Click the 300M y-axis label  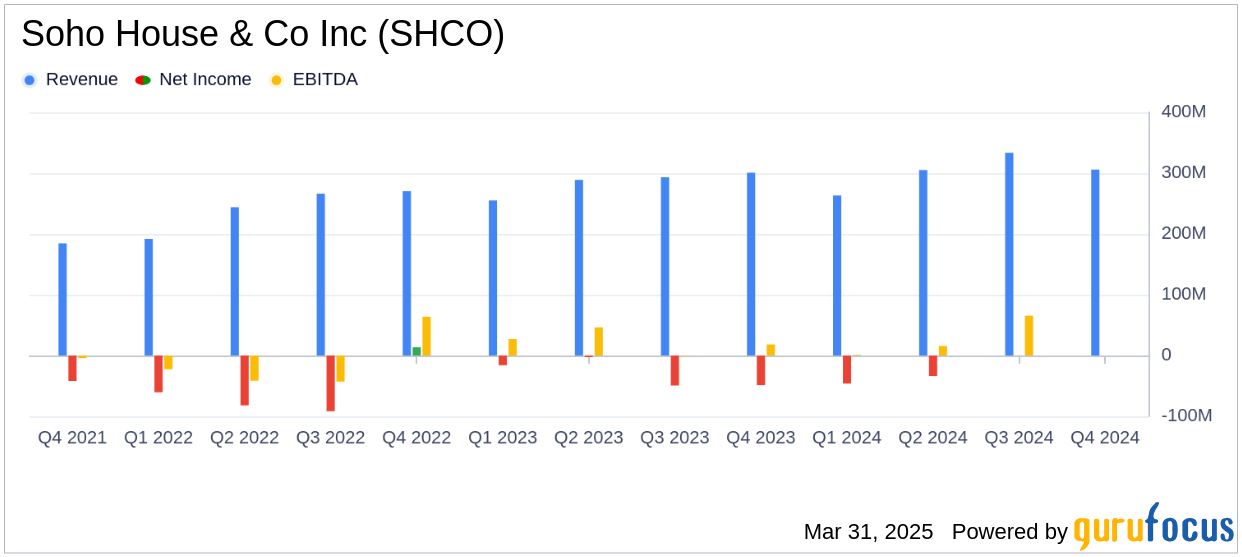(1183, 173)
